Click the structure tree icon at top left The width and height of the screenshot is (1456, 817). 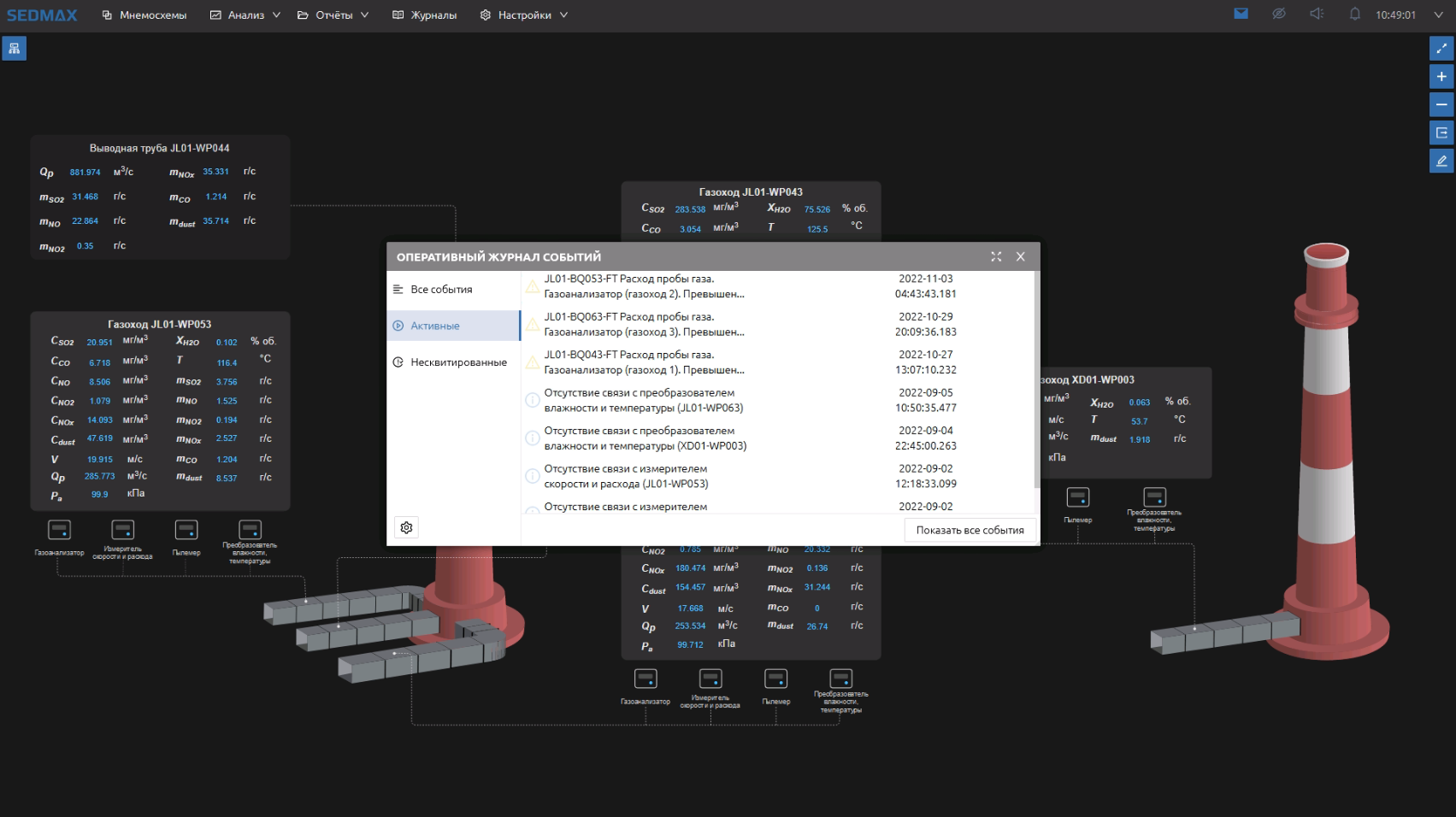14,49
